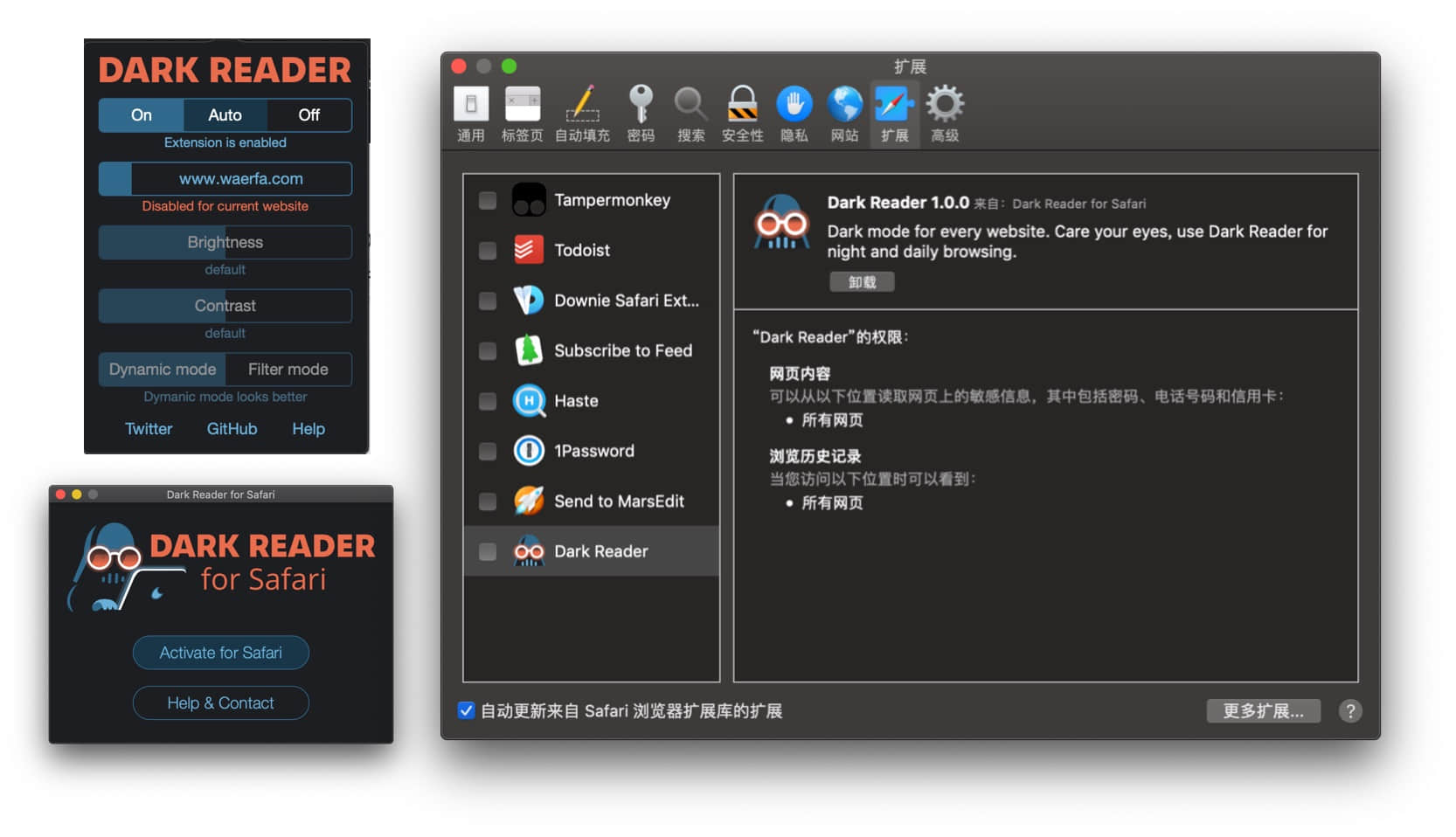
Task: Enable the Subscribe to Feed checkbox
Action: (x=488, y=351)
